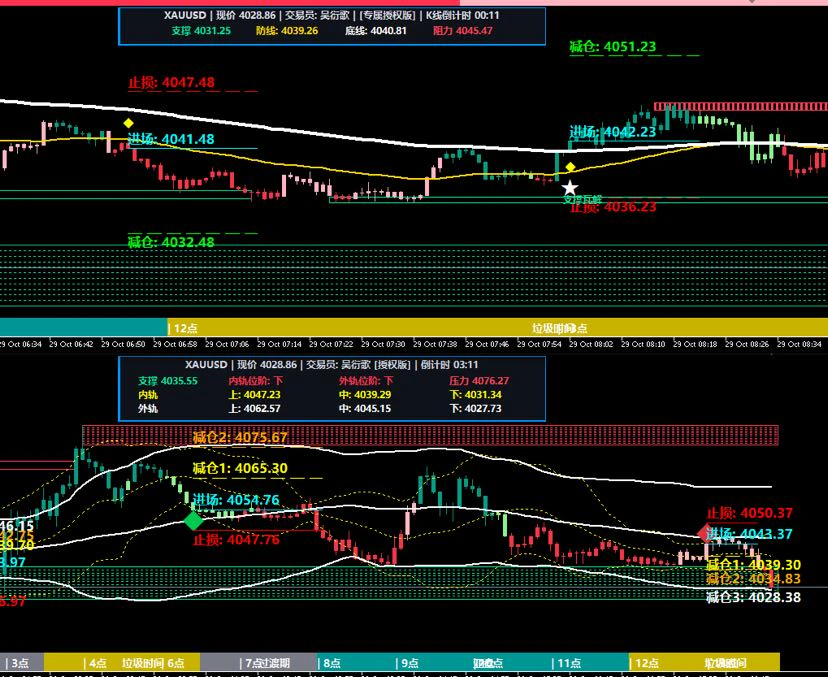Click the 29 Oct 07:06 time axis label
This screenshot has height=677, width=828.
point(227,344)
